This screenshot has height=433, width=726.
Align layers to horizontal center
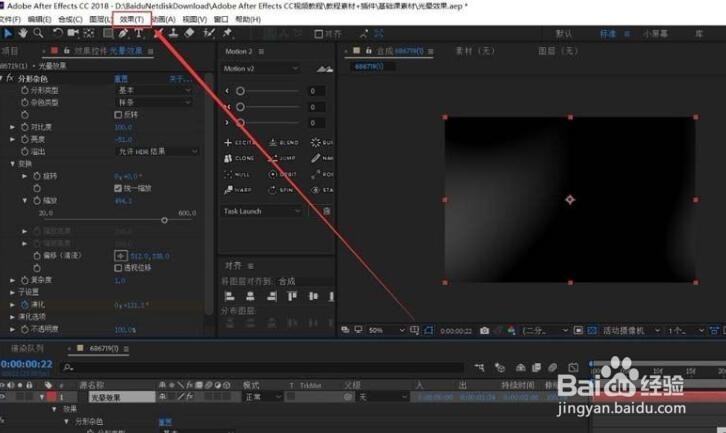250,296
